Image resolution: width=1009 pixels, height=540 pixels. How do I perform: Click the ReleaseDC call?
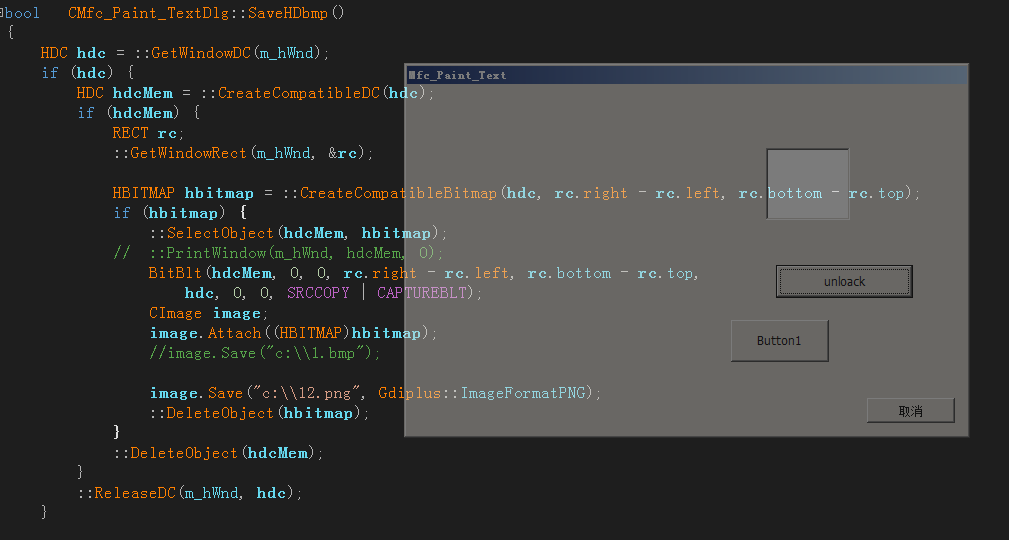pyautogui.click(x=134, y=492)
